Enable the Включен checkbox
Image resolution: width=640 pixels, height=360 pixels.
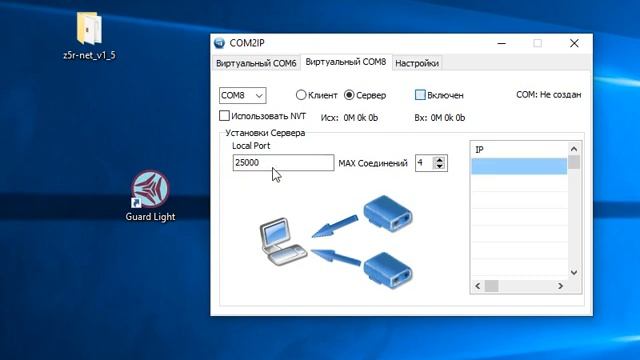coord(420,95)
